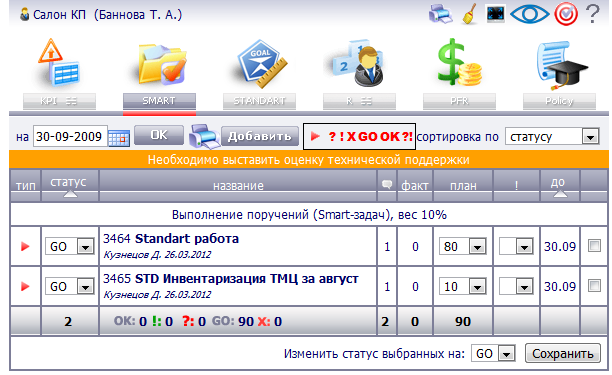The height and width of the screenshot is (375, 612).
Task: Filter by GO status in filter bar
Action: [368, 137]
